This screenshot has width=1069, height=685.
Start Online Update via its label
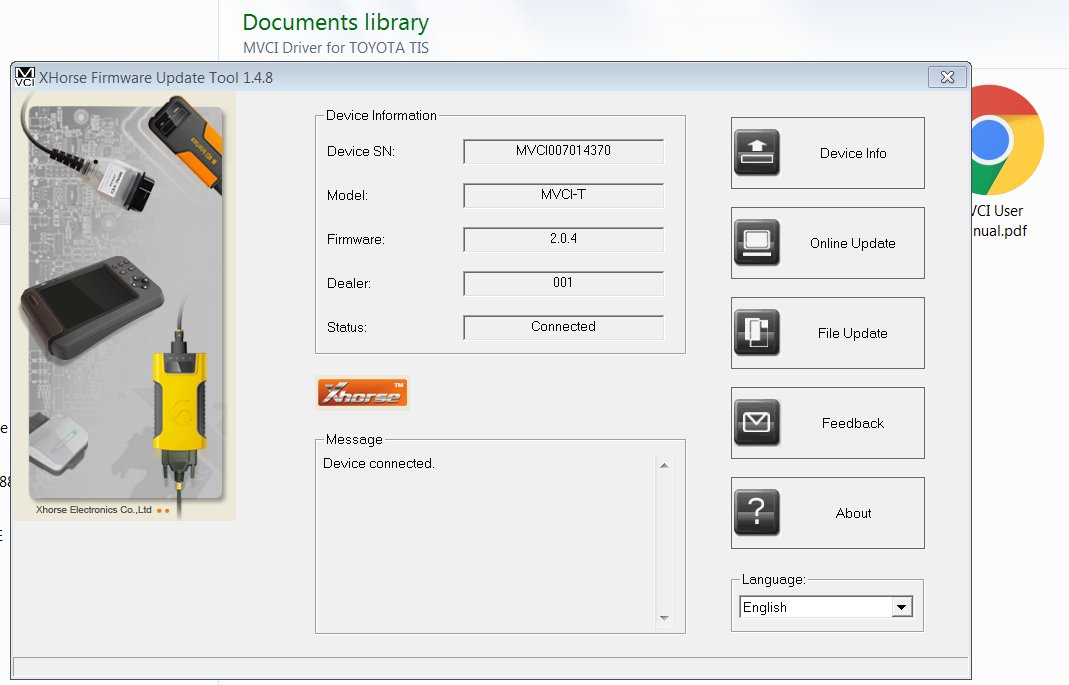[852, 243]
